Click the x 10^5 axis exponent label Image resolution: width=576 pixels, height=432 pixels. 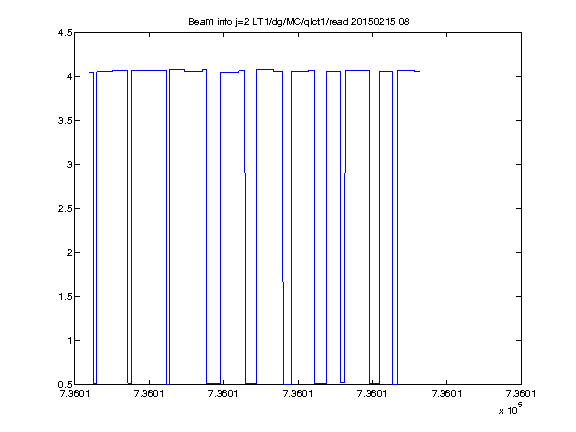511,409
